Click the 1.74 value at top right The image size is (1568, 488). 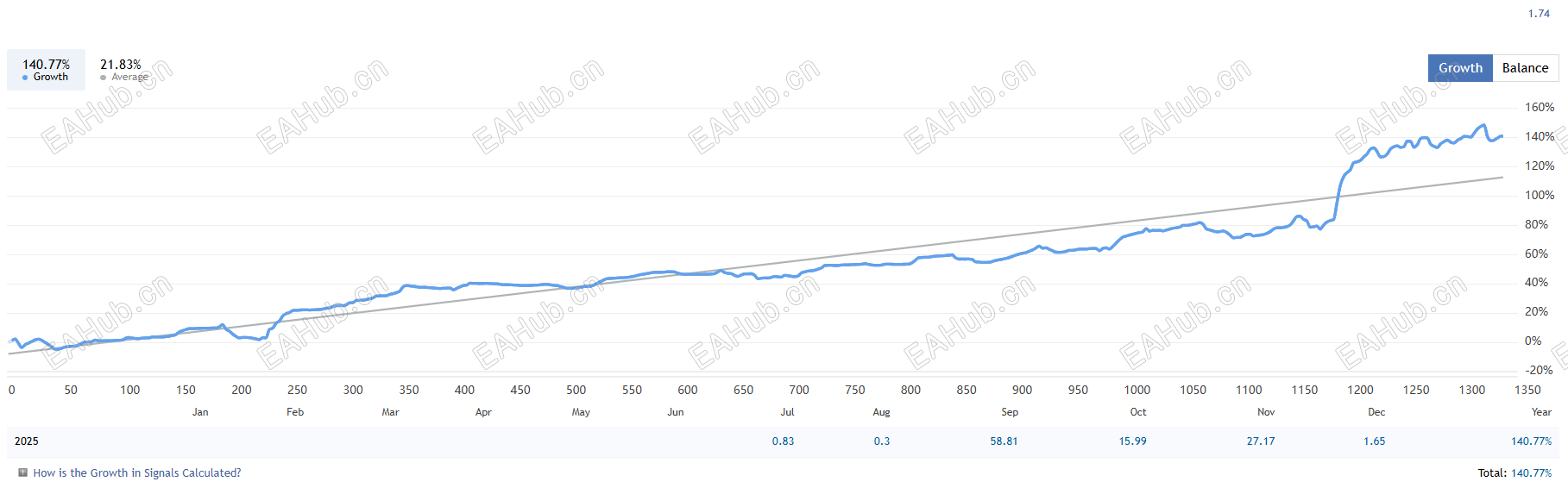pos(1539,14)
